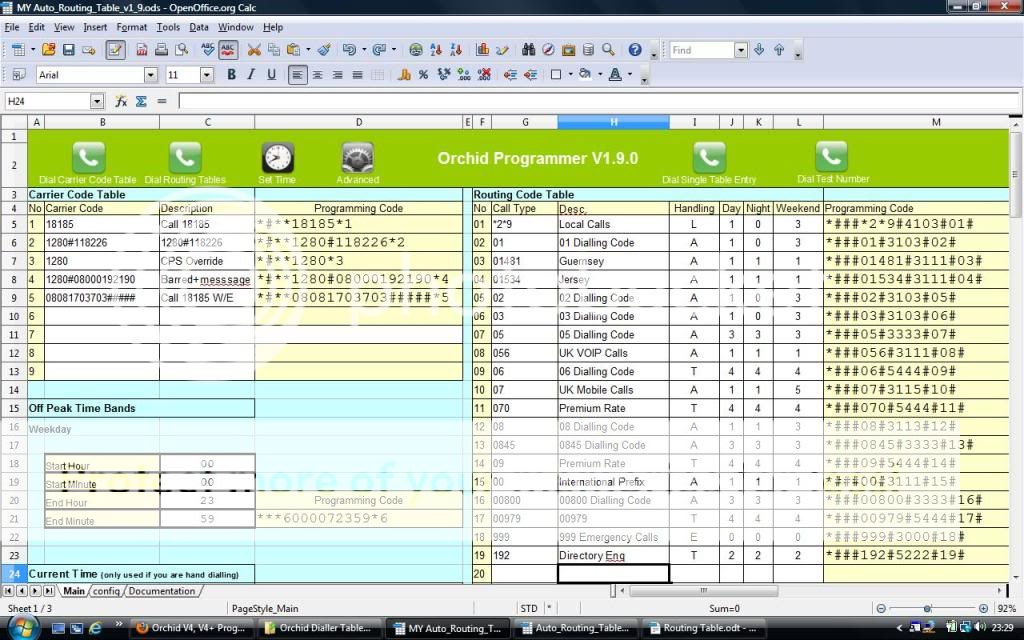Viewport: 1024px width, 640px height.
Task: Open the Name Box cell reference dropdown
Action: point(97,101)
